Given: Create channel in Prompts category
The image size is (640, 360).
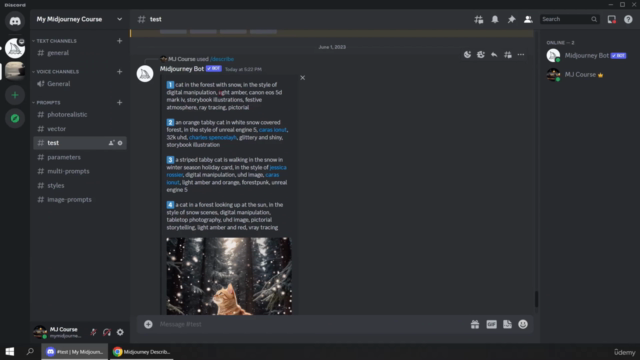Looking at the screenshot, I should (120, 102).
